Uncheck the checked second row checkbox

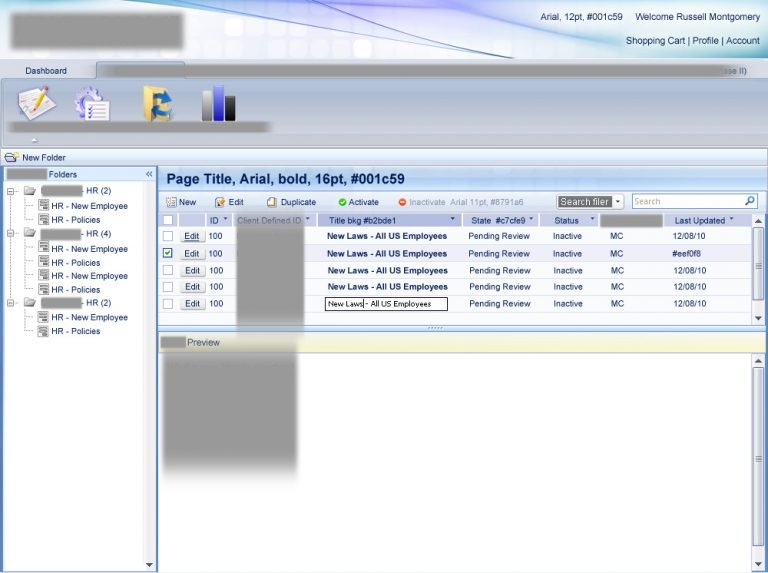click(x=168, y=254)
